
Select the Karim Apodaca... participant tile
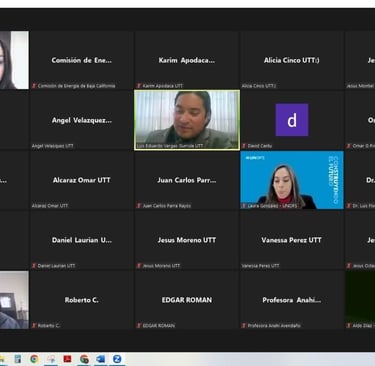pyautogui.click(x=187, y=60)
